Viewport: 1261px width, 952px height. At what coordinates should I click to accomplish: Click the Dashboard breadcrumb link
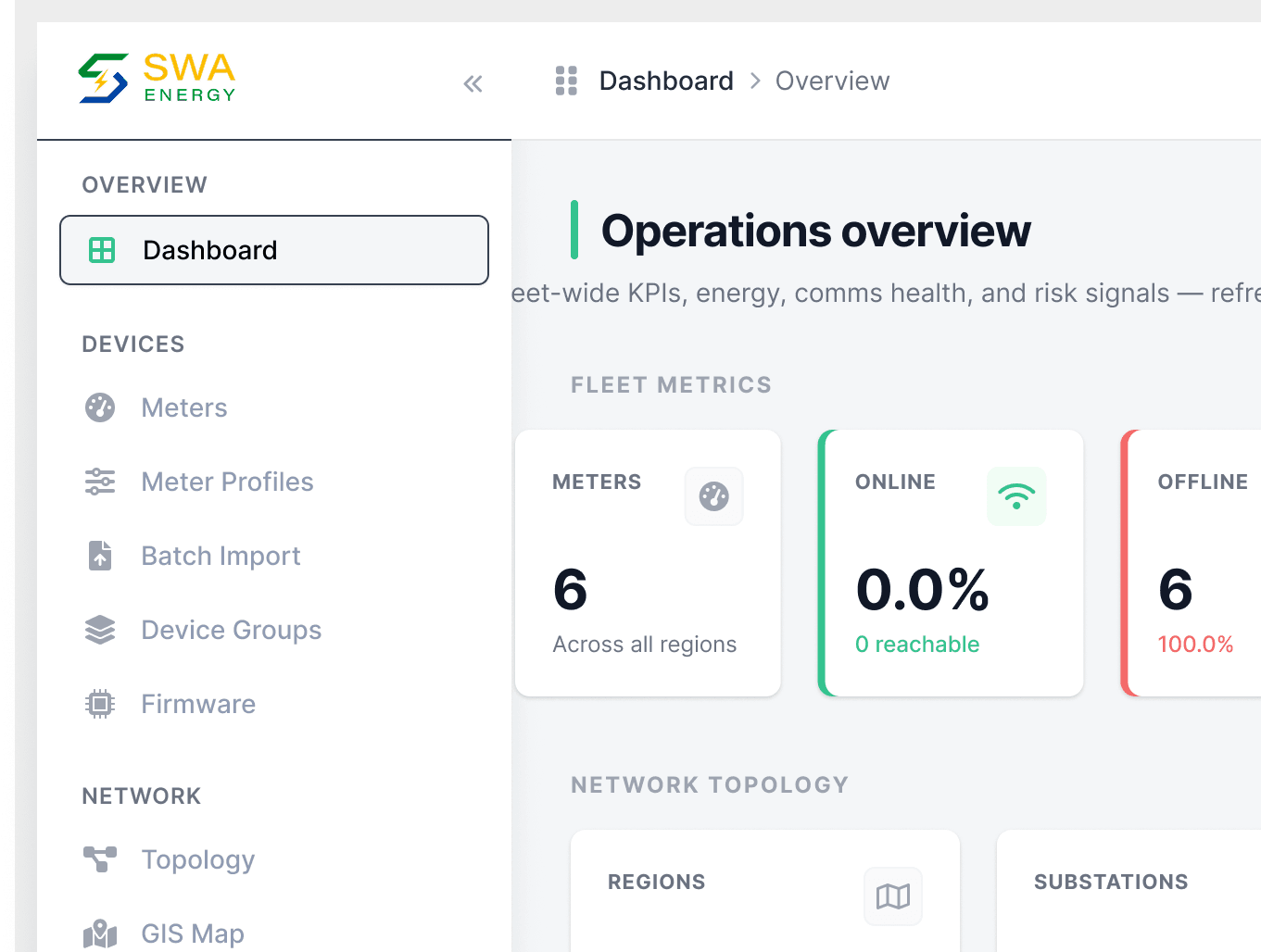(x=666, y=81)
